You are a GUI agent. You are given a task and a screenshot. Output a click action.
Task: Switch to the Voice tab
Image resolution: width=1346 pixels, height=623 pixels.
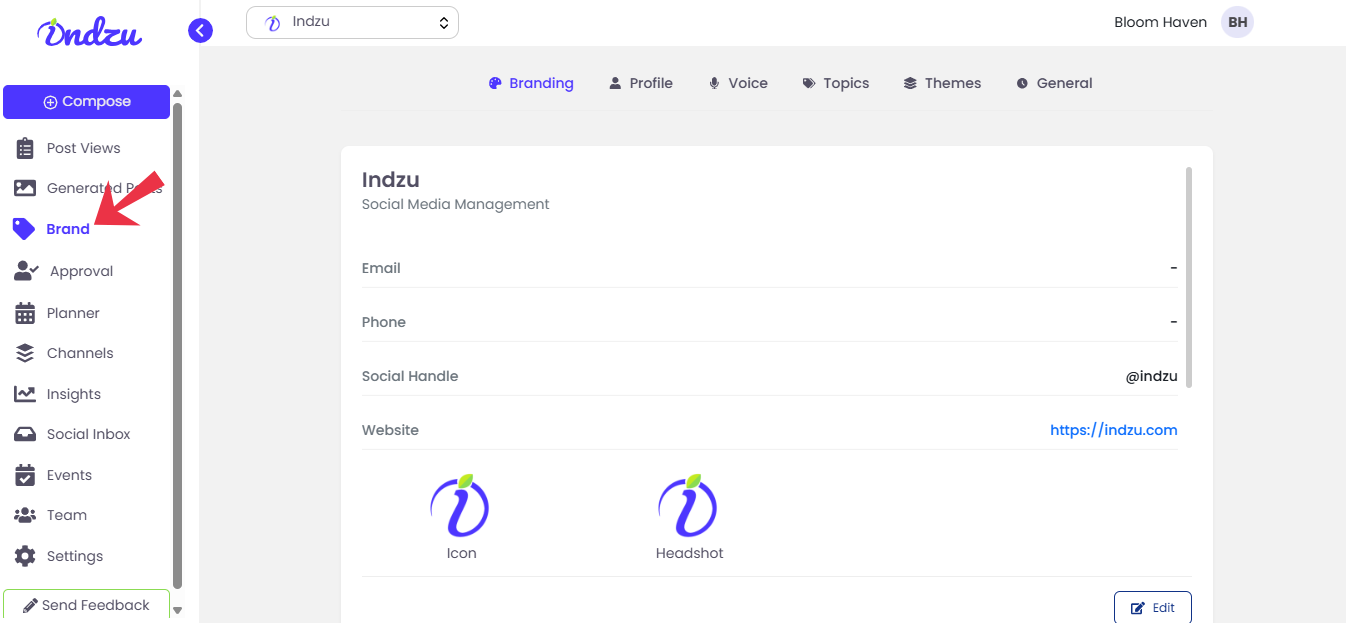click(x=738, y=83)
